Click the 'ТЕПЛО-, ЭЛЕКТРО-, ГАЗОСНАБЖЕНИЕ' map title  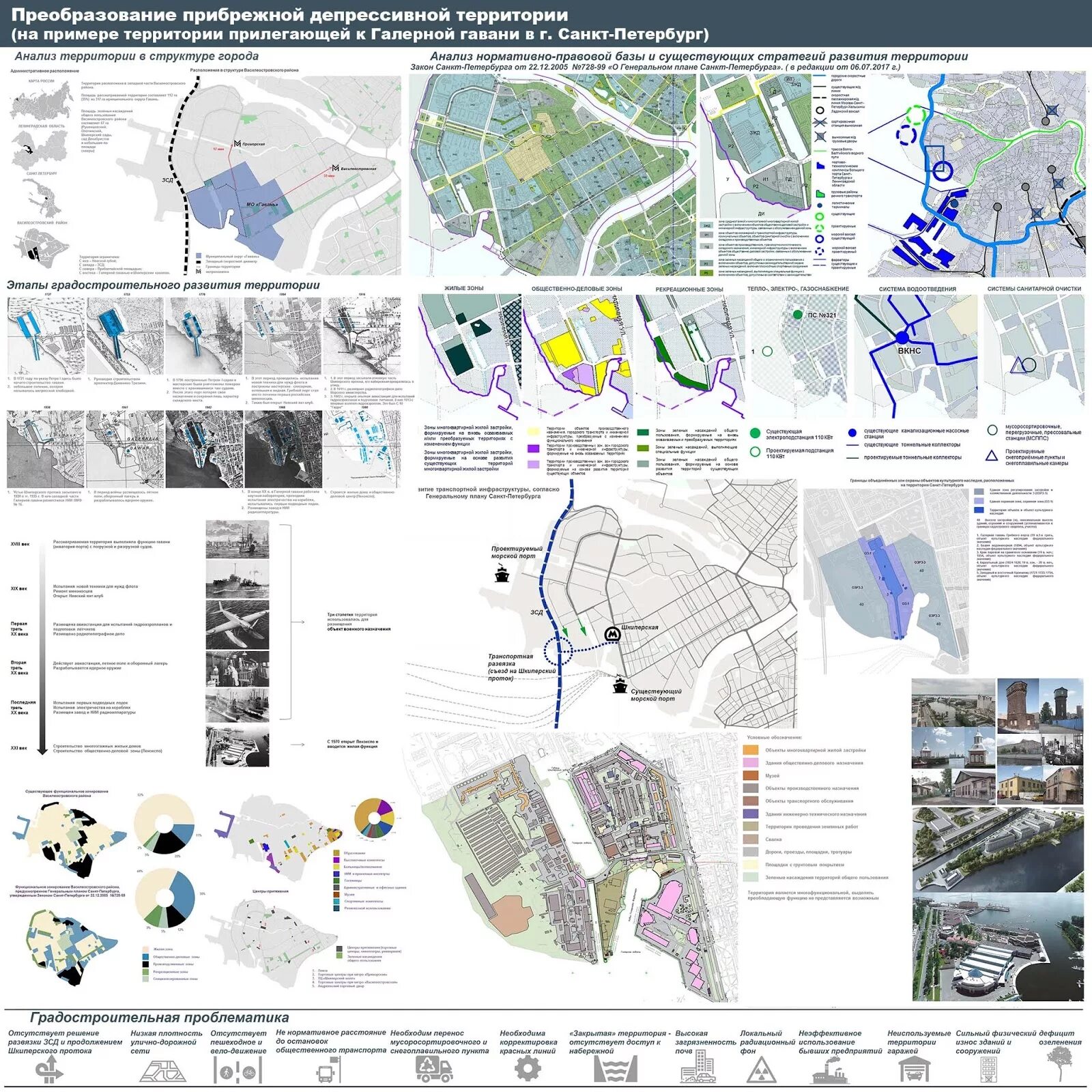pos(798,289)
